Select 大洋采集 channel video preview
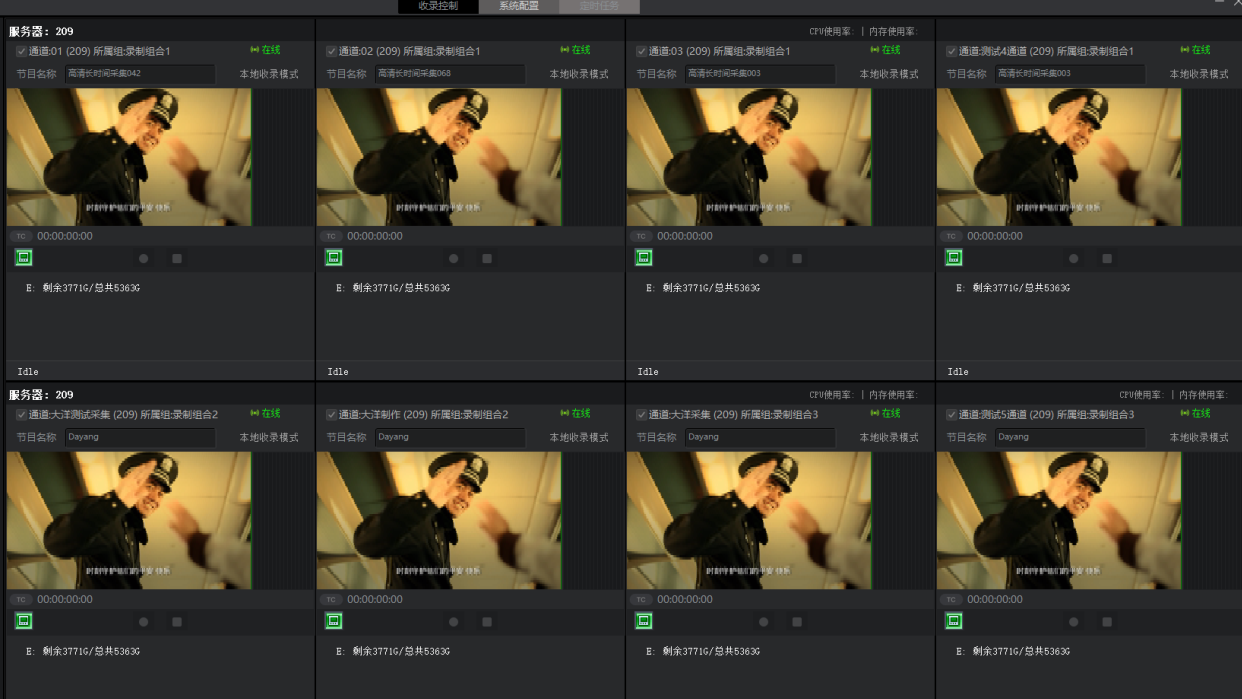Screen dimensions: 1242x699 [x=749, y=520]
